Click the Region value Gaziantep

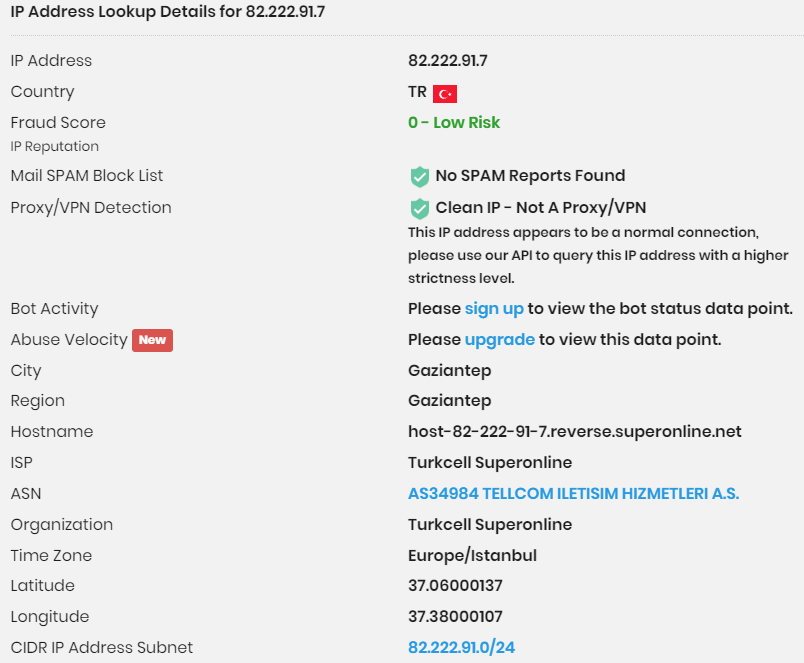pyautogui.click(x=449, y=401)
